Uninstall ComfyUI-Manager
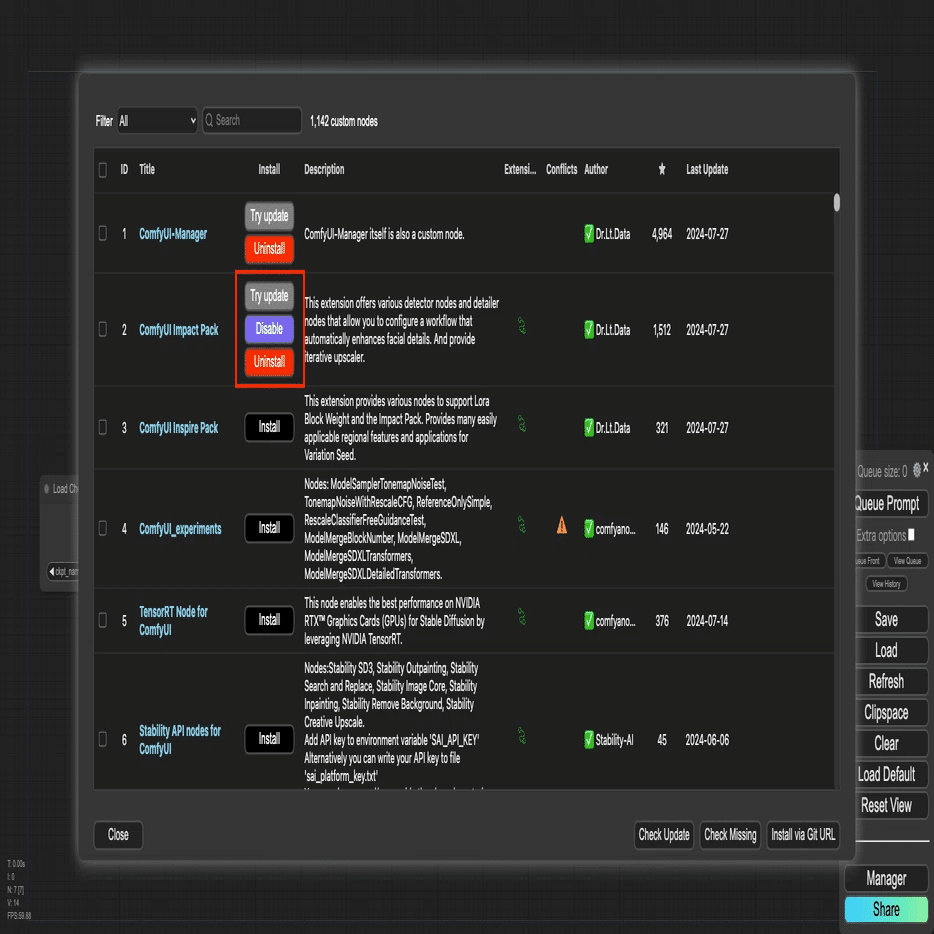The width and height of the screenshot is (934, 934). (269, 249)
